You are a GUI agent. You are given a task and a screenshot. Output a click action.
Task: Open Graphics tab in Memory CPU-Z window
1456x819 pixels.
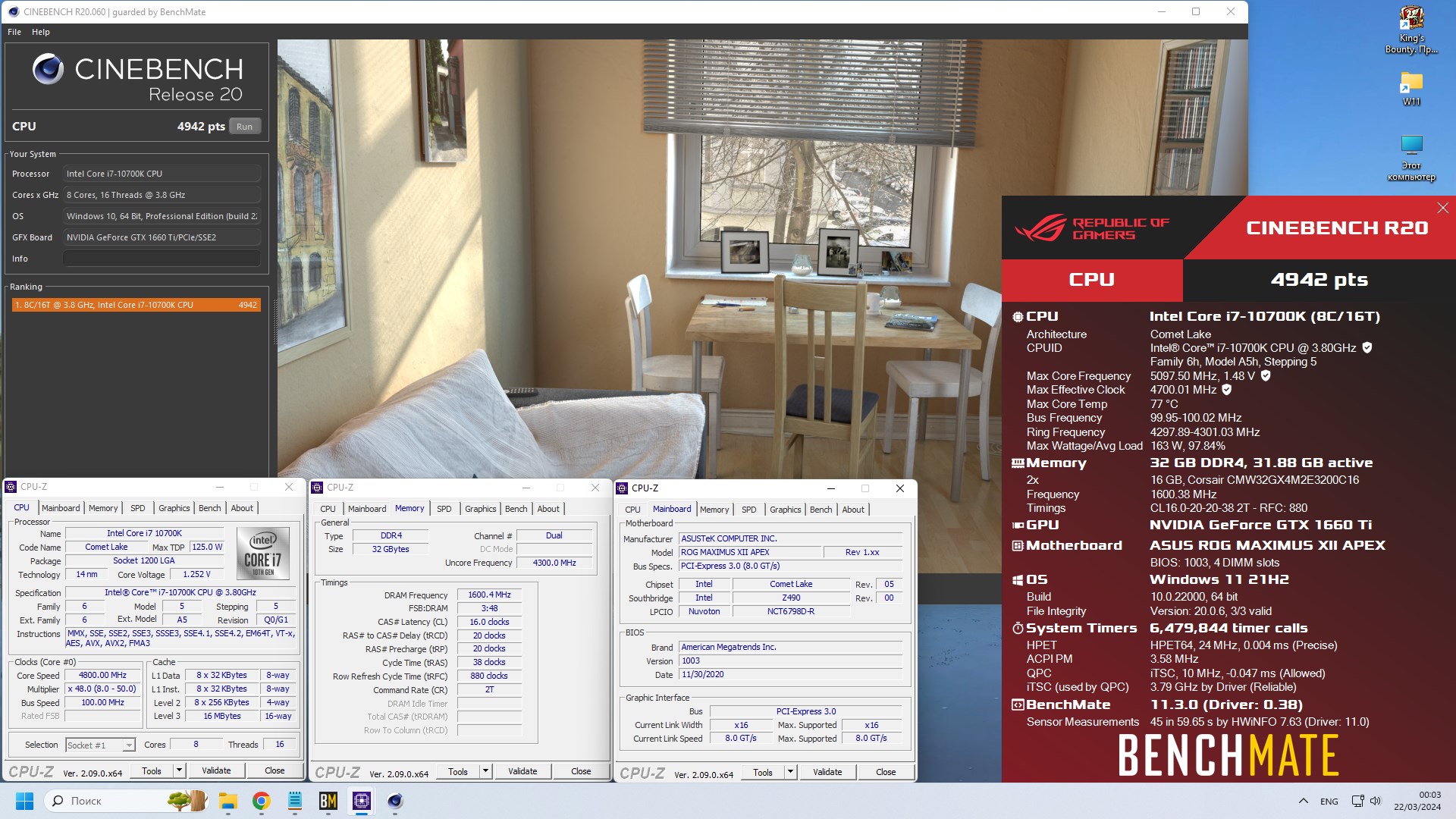click(x=481, y=509)
